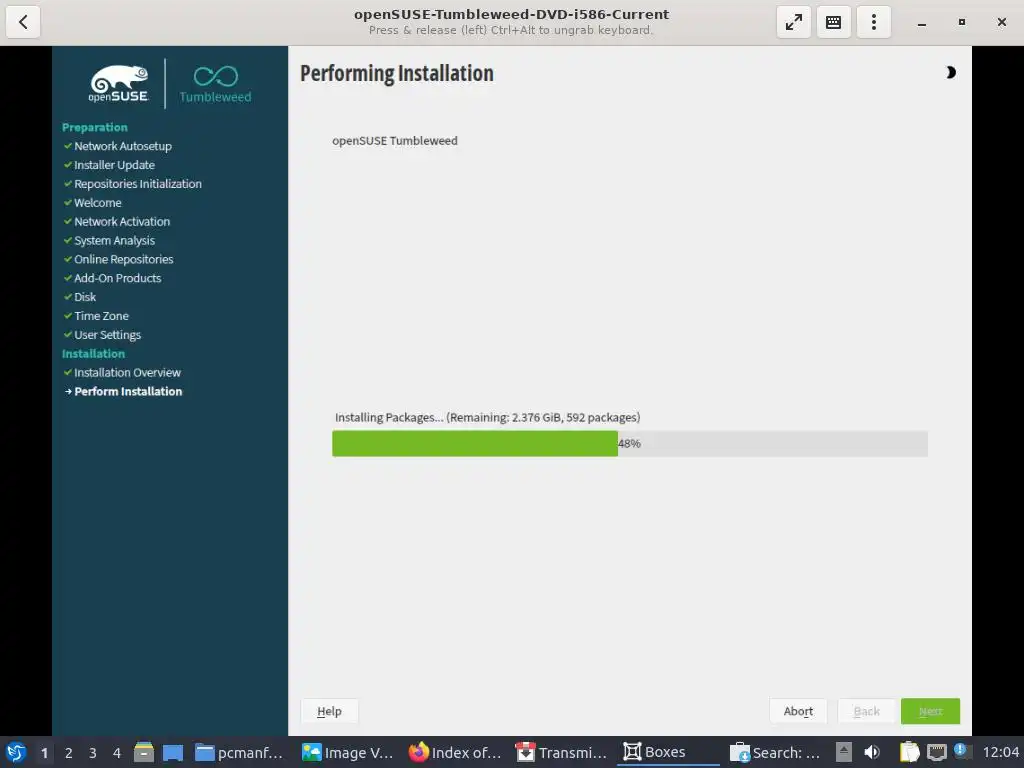Switch to the Transmission taskbar window
The width and height of the screenshot is (1024, 768).
[x=561, y=752]
